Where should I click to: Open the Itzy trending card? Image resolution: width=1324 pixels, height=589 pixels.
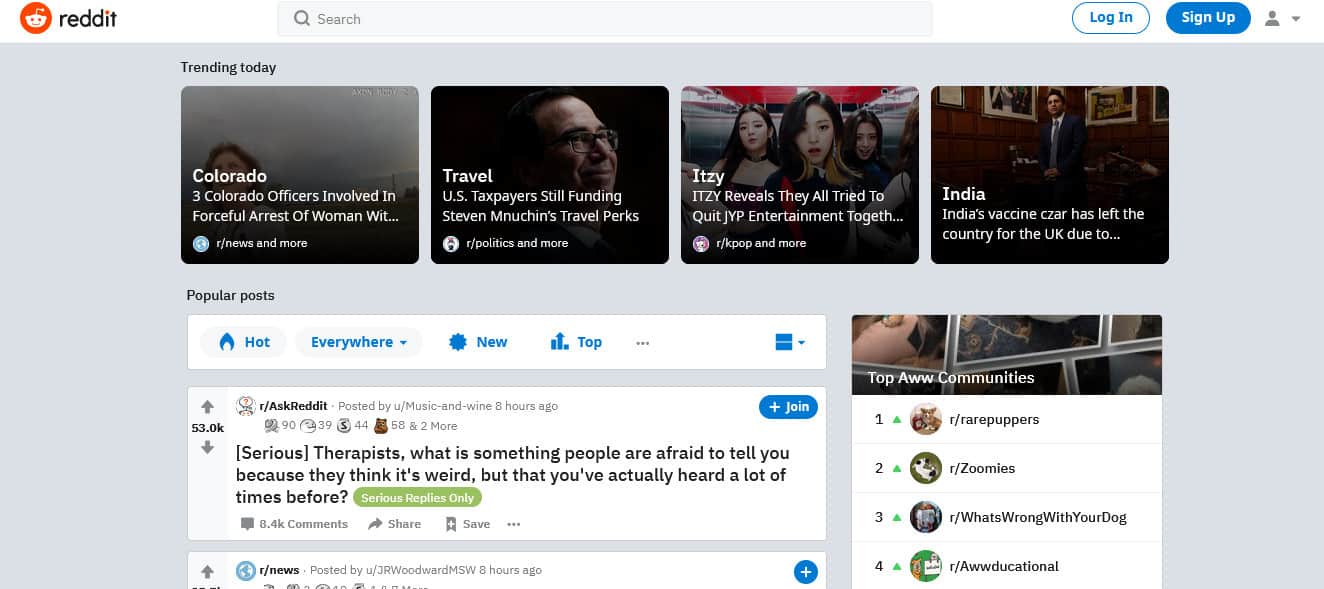[800, 175]
